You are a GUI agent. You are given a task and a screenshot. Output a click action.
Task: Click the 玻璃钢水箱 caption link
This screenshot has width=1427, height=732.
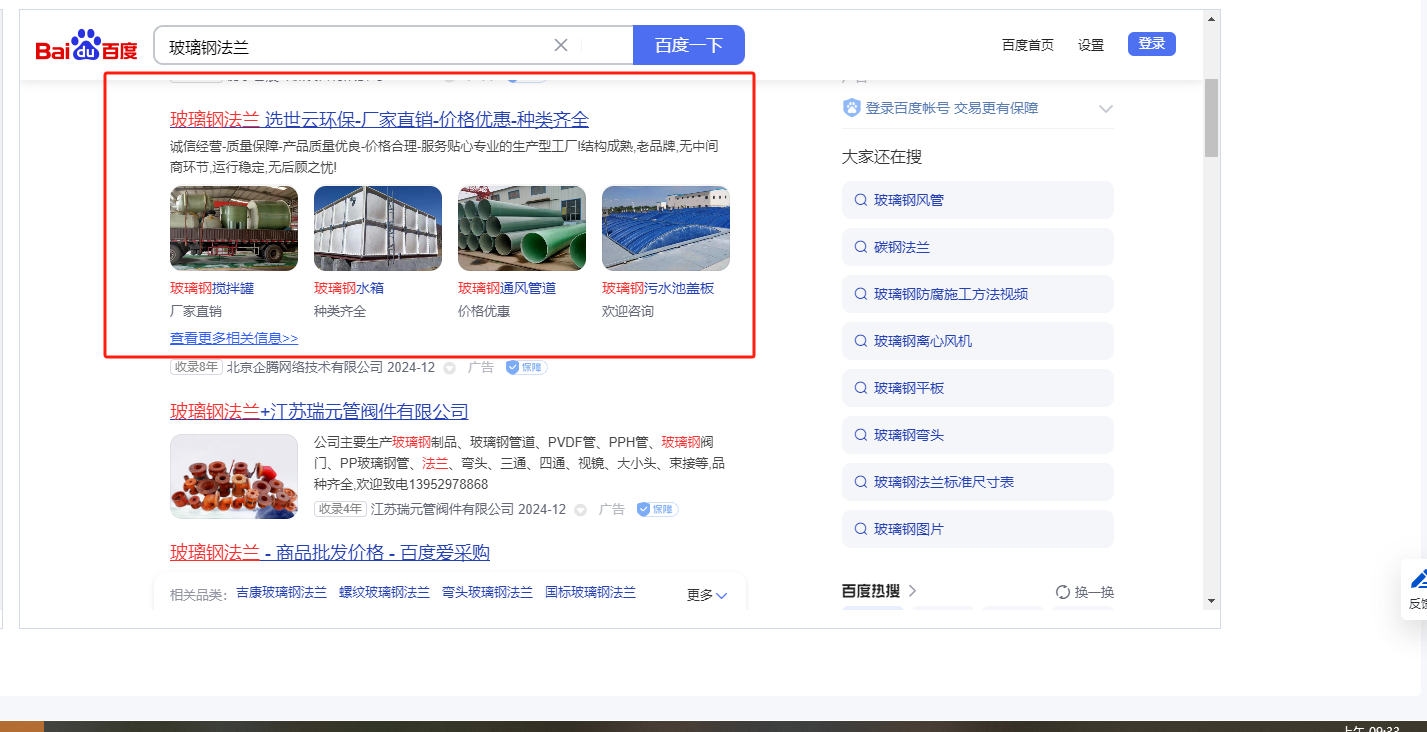pos(349,288)
